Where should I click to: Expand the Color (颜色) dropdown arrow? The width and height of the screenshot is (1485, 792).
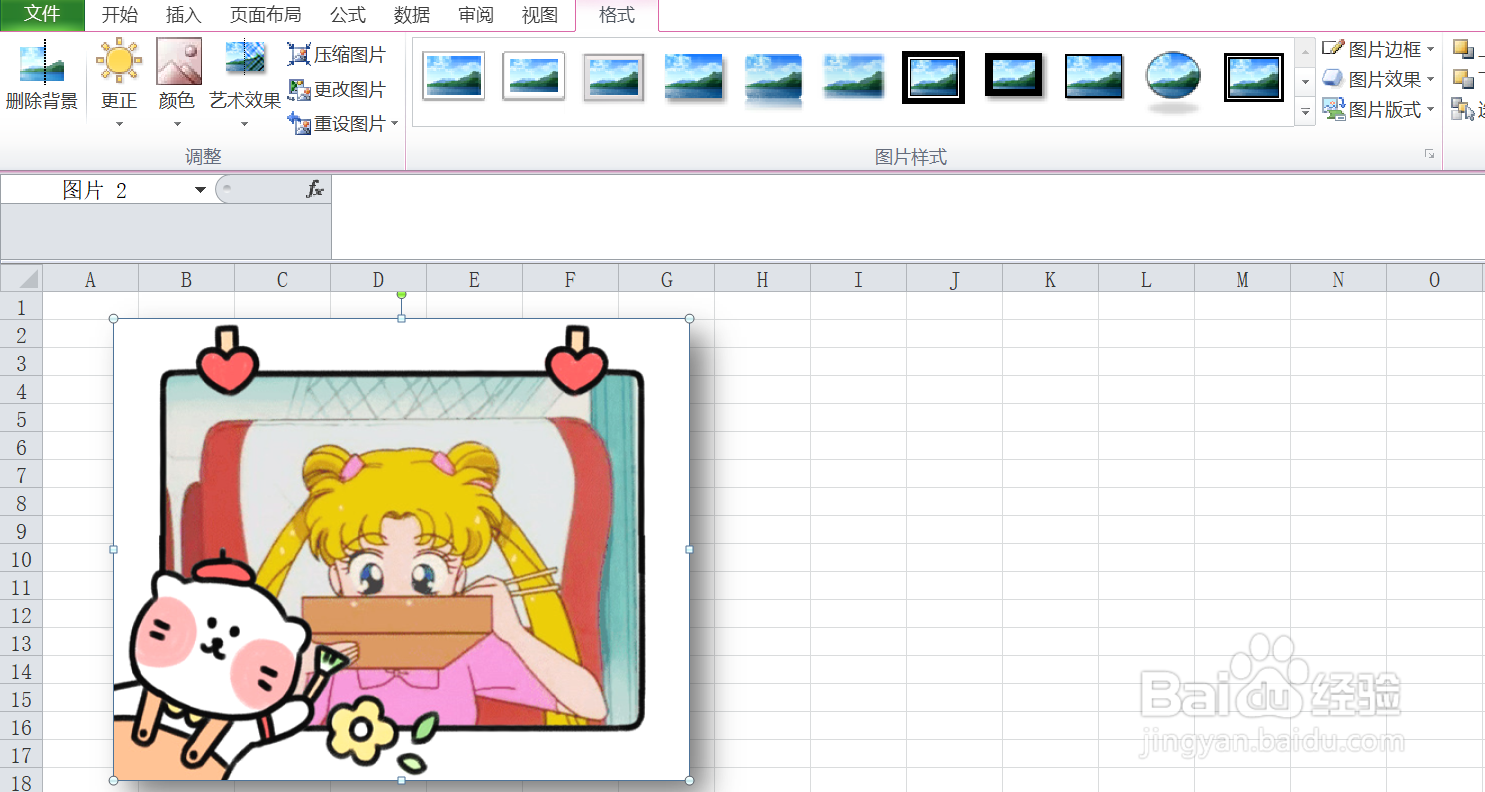(178, 124)
